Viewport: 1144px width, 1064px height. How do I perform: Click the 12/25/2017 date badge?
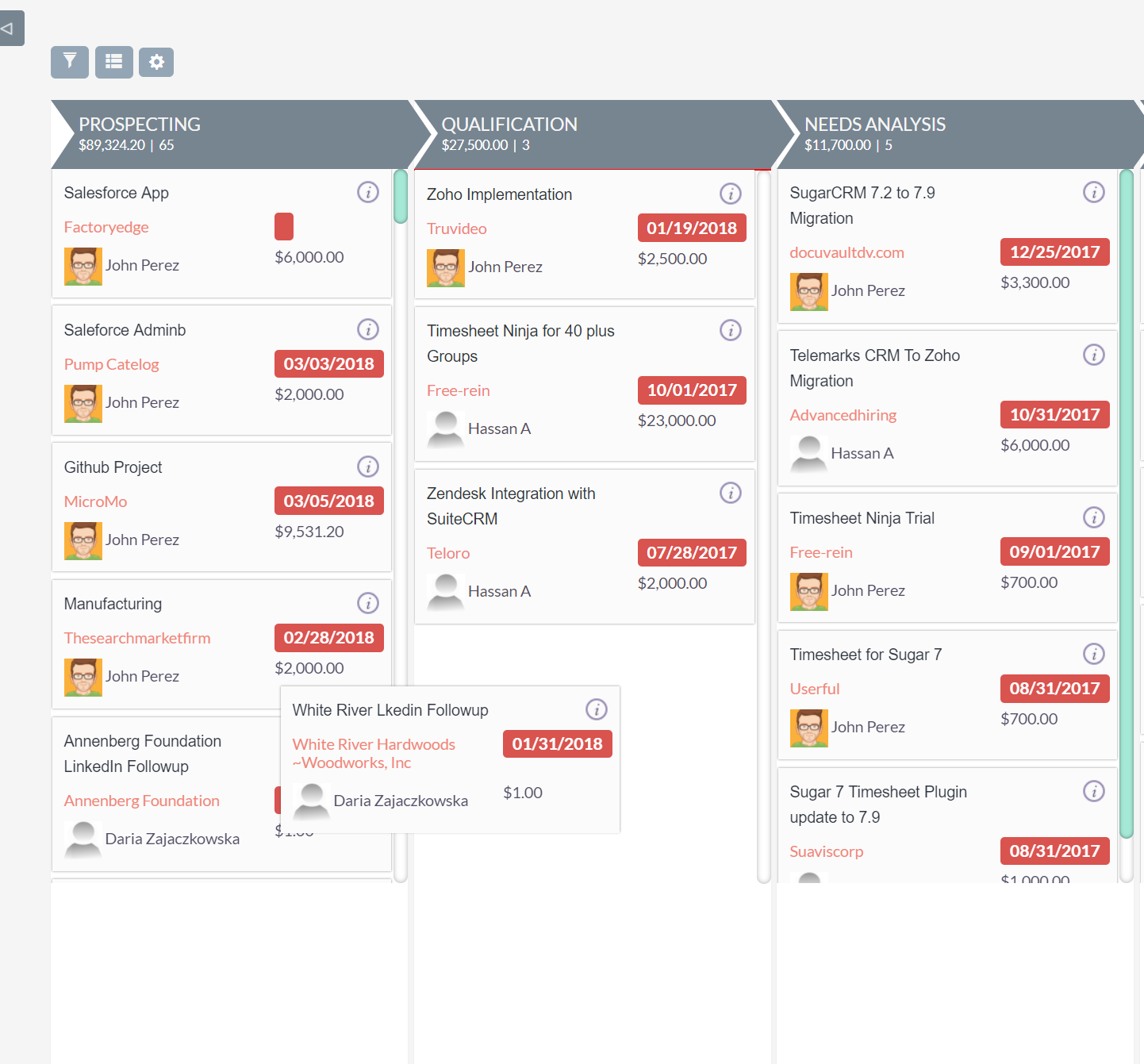tap(1055, 252)
